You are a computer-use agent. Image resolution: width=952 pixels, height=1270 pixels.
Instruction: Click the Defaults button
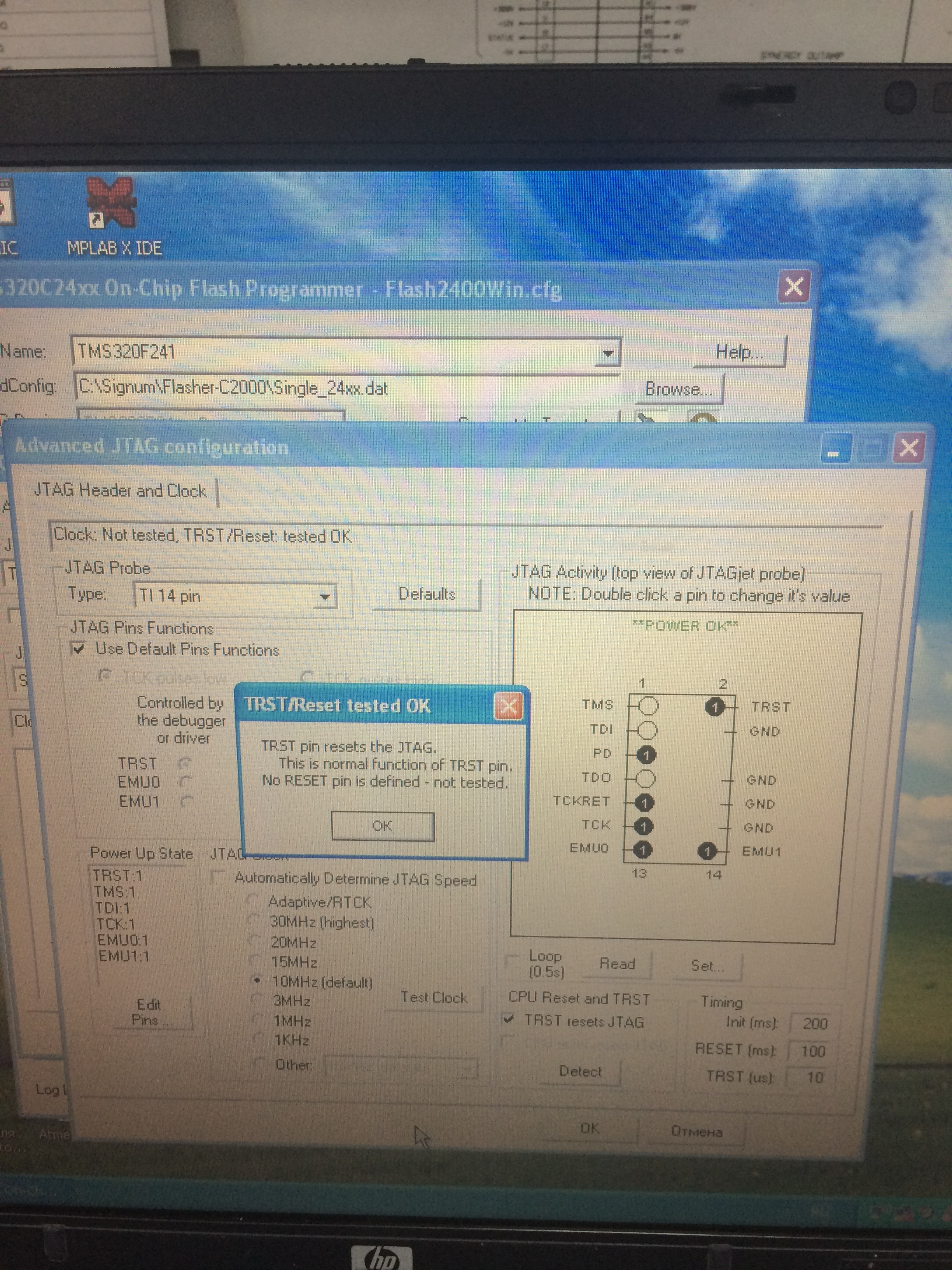pyautogui.click(x=427, y=594)
